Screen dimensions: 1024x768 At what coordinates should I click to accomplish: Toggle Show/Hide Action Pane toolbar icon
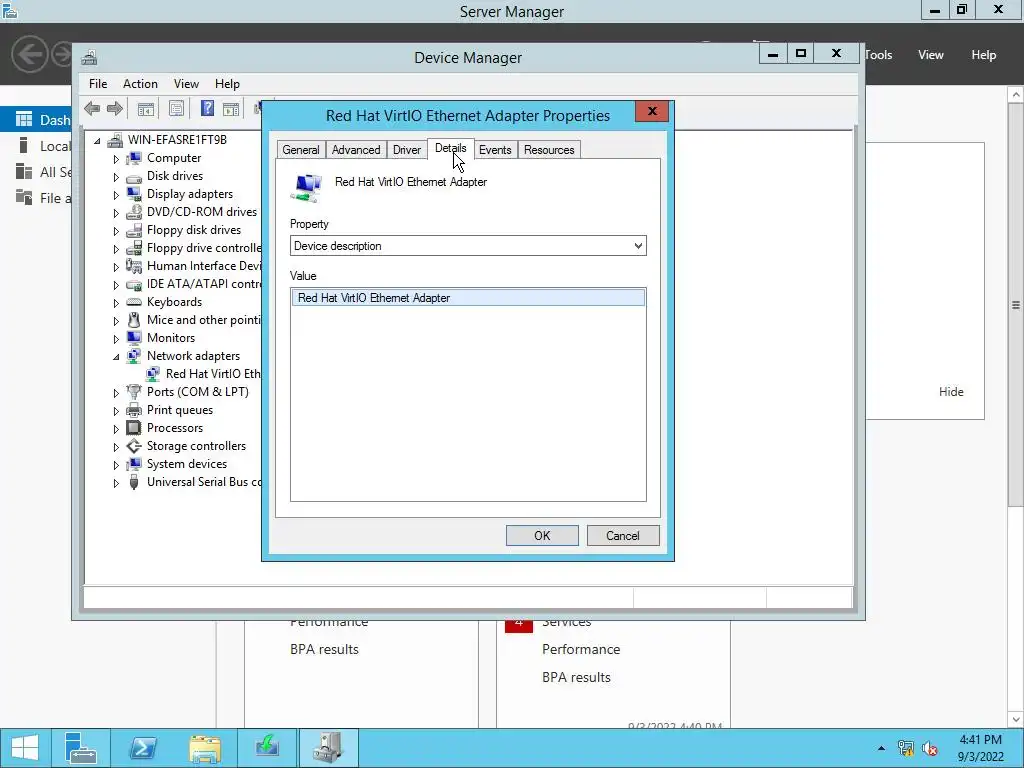(231, 109)
